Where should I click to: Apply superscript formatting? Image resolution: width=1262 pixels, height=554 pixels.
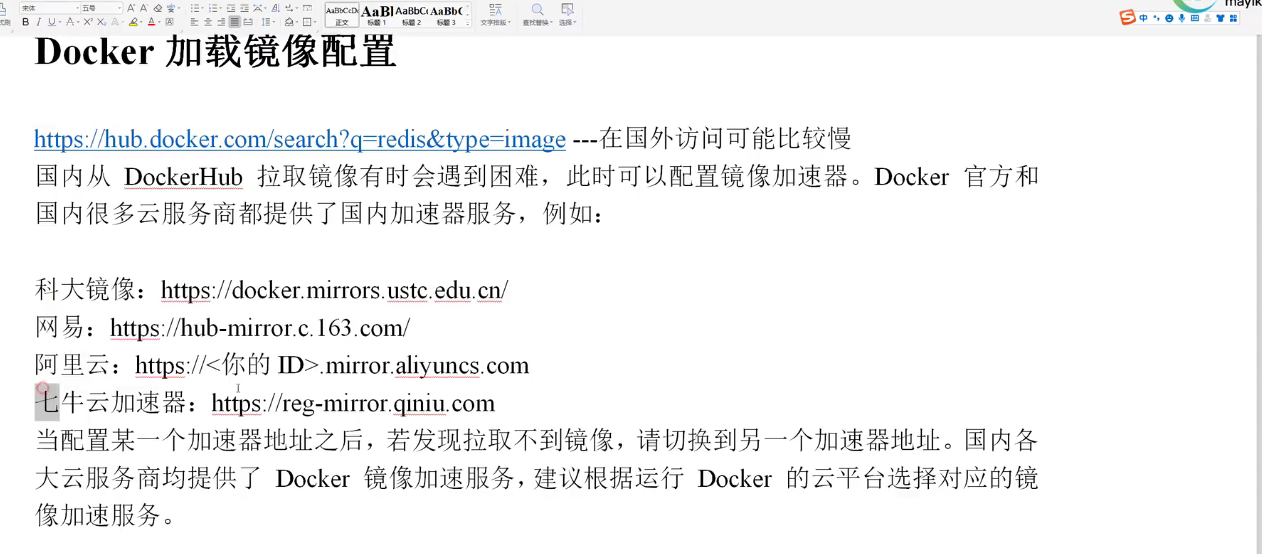[88, 22]
